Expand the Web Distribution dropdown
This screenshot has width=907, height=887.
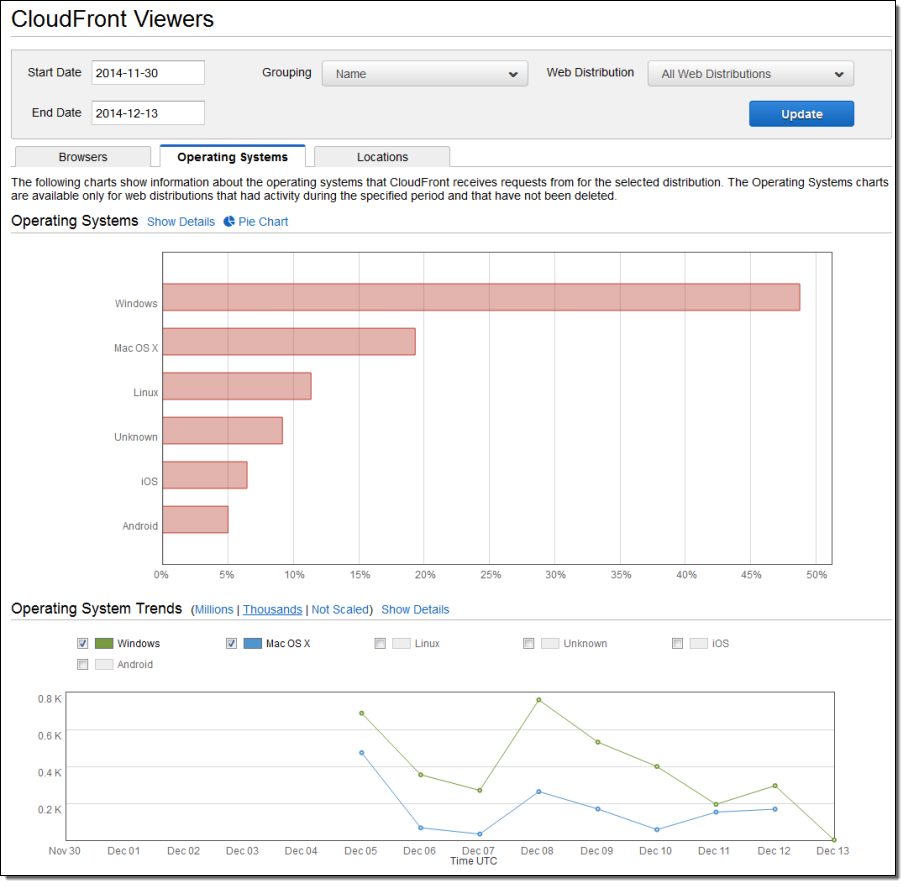pyautogui.click(x=750, y=74)
